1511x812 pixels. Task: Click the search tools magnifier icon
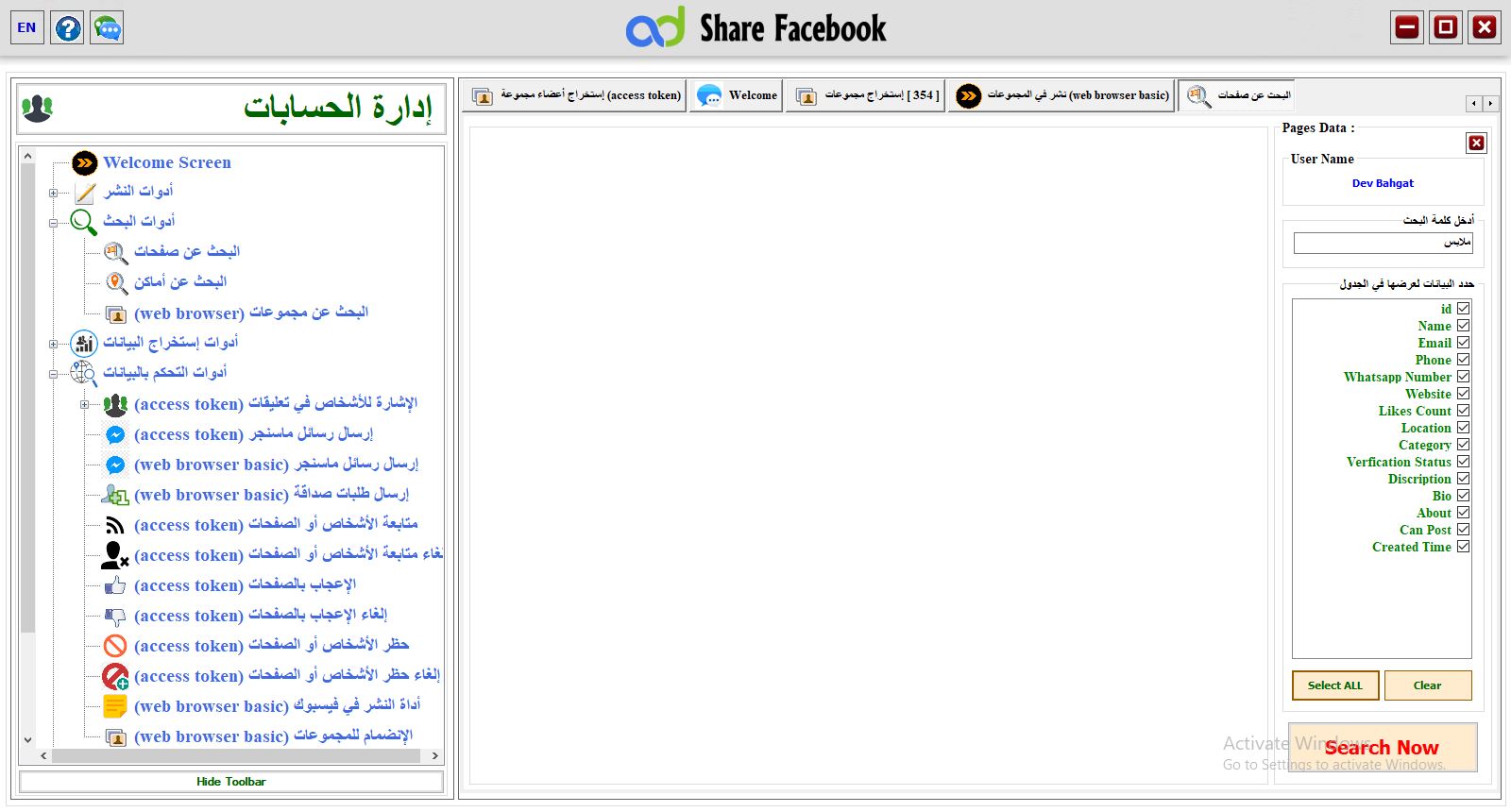click(x=84, y=222)
